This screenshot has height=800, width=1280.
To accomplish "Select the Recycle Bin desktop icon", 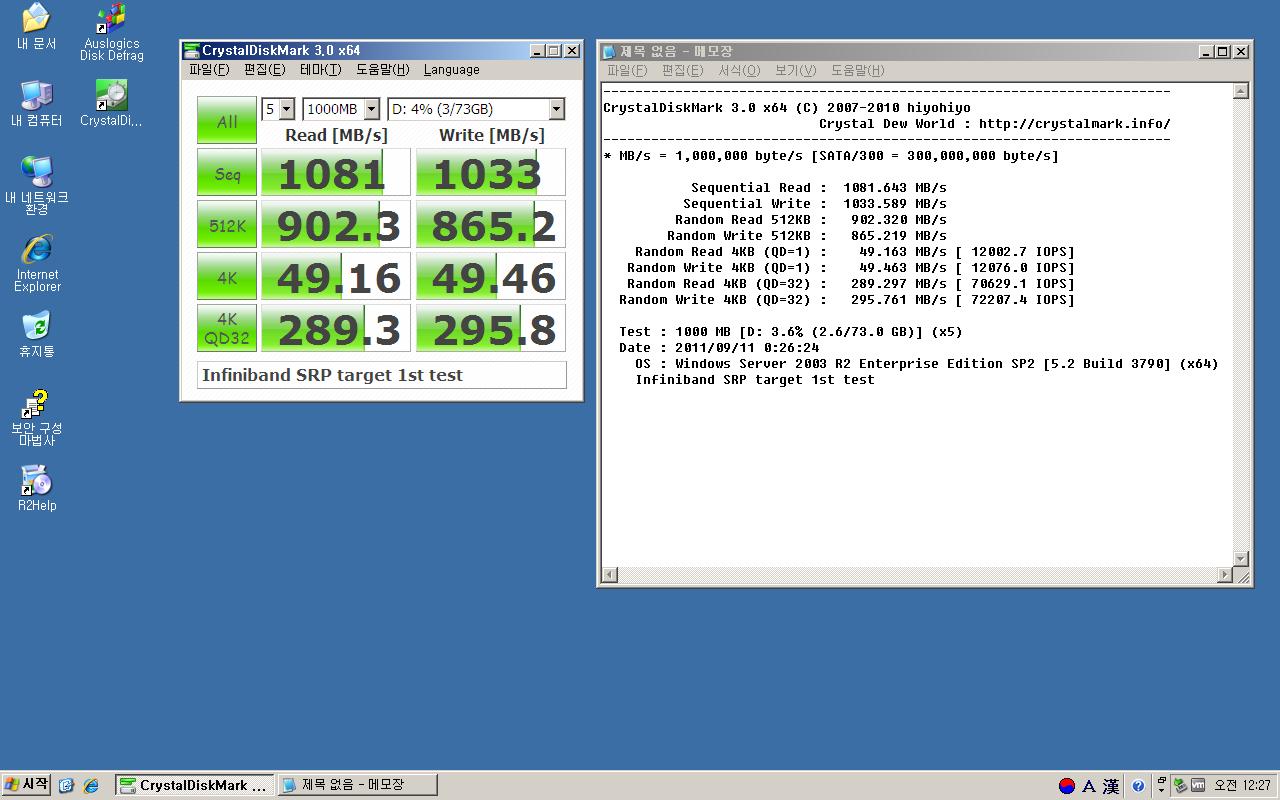I will pyautogui.click(x=37, y=335).
